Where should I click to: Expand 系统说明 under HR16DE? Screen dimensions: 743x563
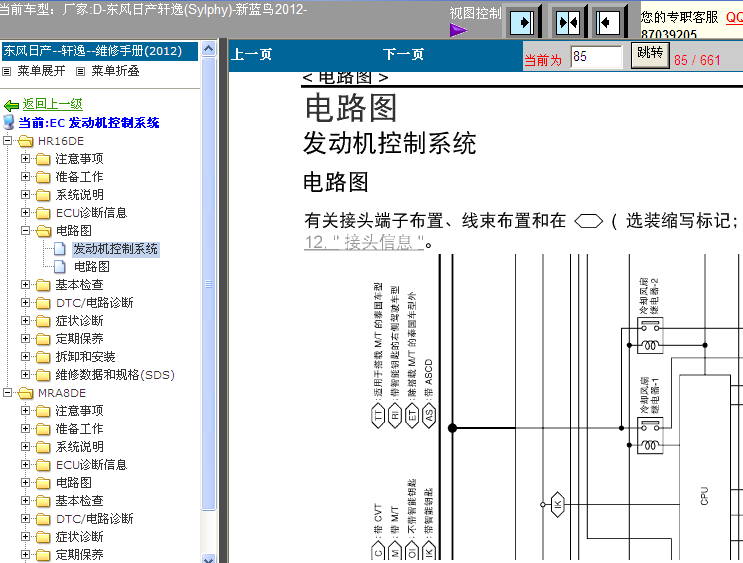pos(25,195)
